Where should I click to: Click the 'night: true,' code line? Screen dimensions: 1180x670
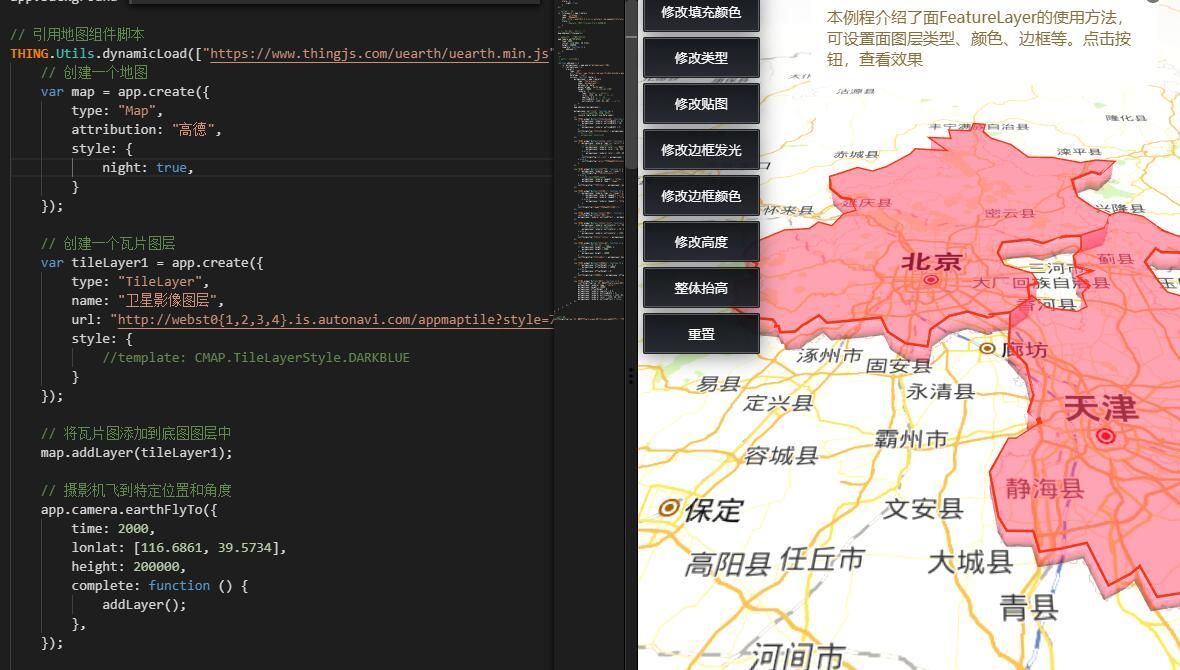[x=148, y=168]
